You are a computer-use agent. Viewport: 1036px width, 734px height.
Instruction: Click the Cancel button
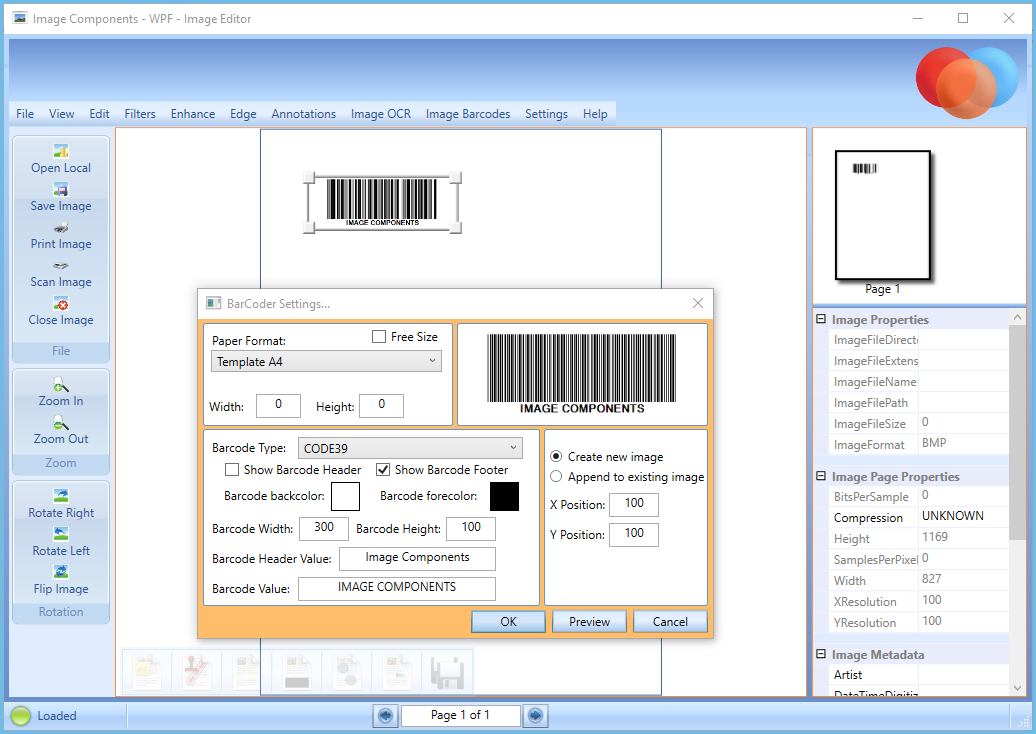point(670,622)
